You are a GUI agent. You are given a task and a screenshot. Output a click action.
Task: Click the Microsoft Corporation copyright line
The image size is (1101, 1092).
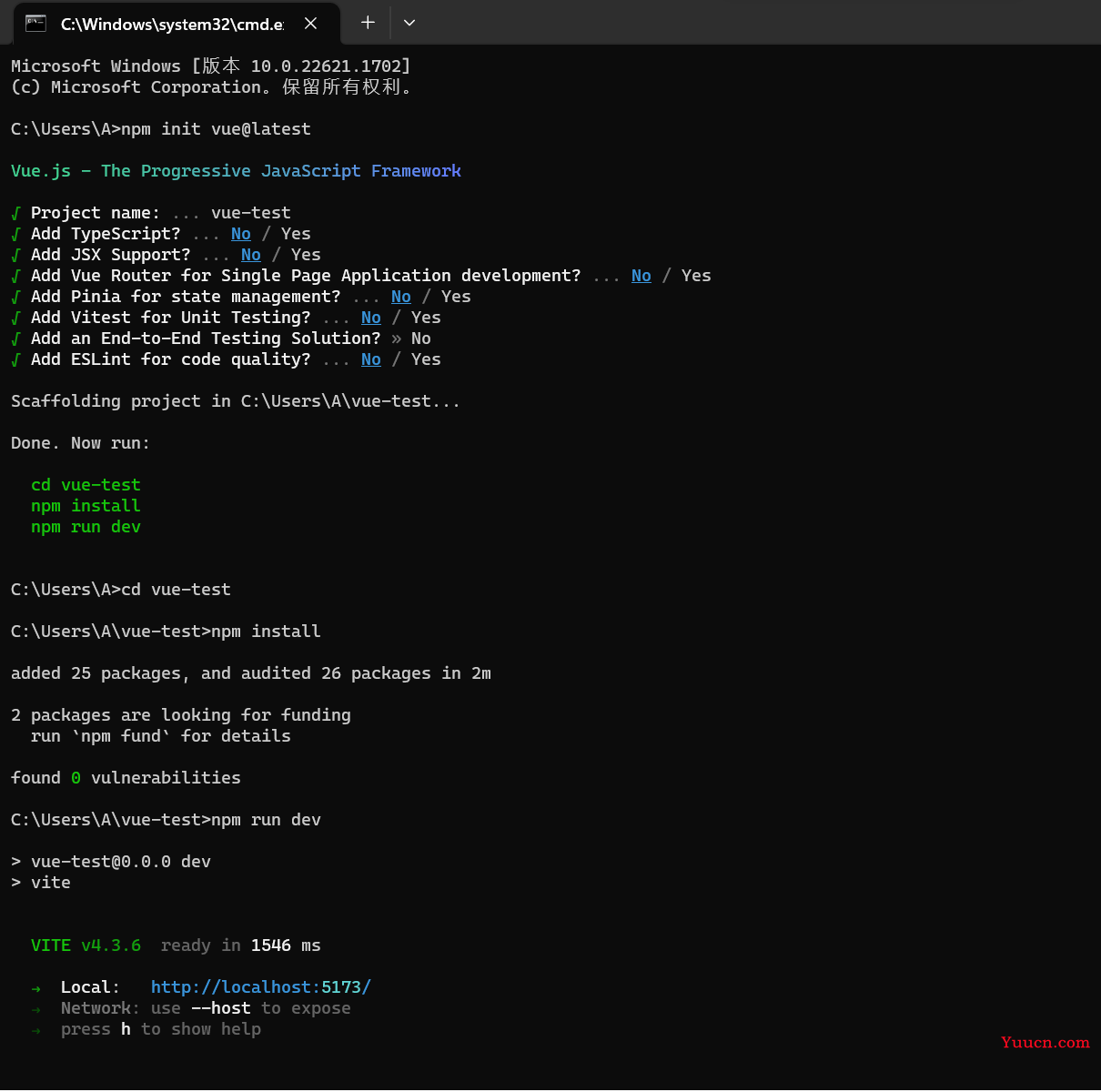[211, 87]
